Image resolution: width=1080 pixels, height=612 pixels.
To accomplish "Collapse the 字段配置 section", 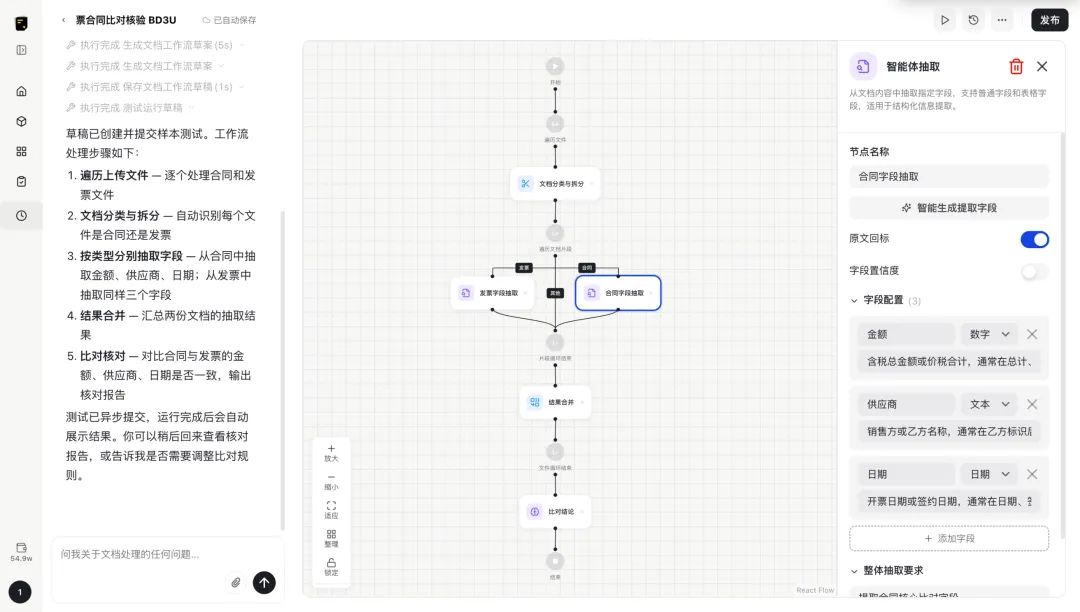I will pos(854,300).
